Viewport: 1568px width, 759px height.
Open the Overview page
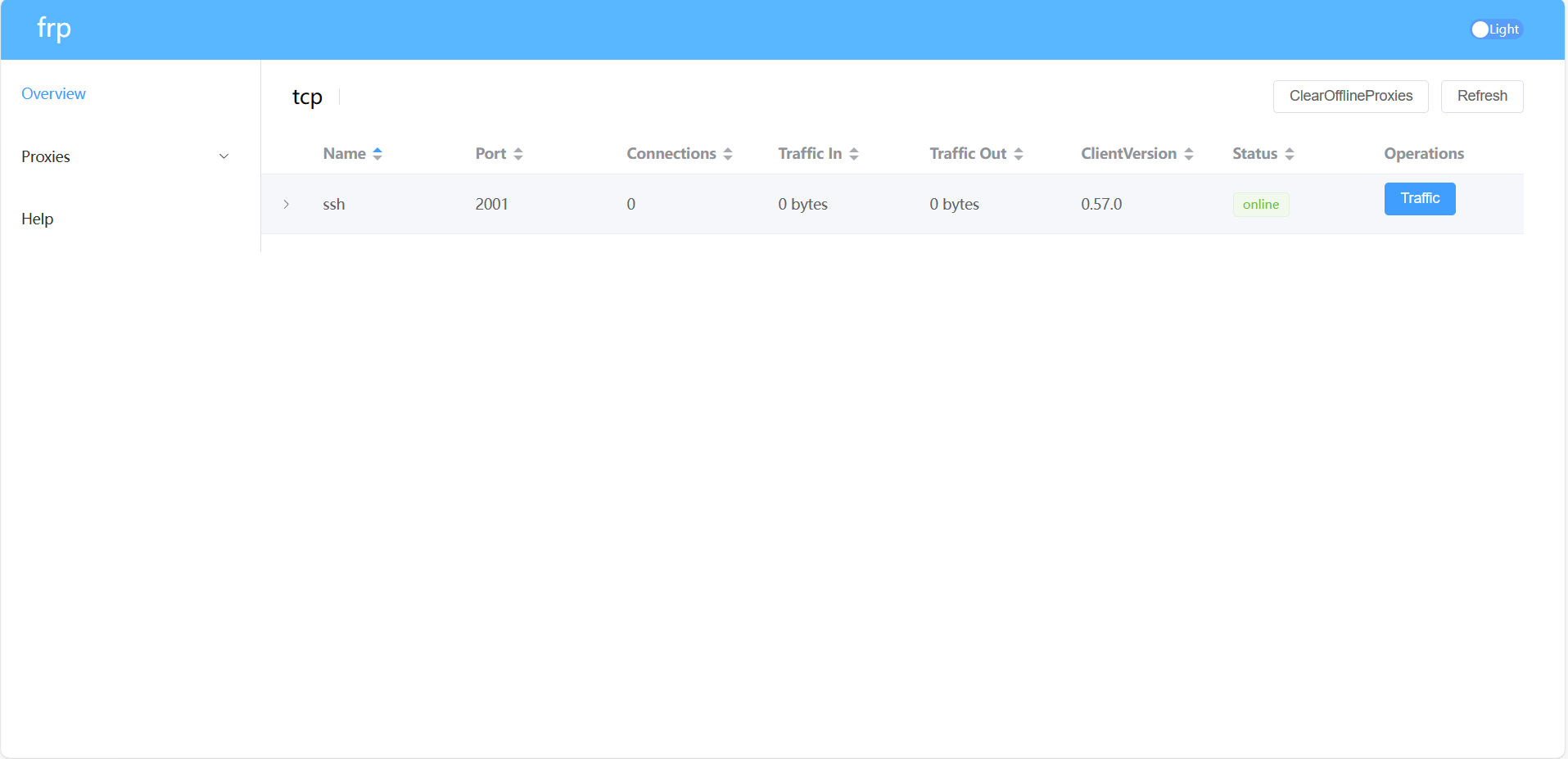point(53,94)
